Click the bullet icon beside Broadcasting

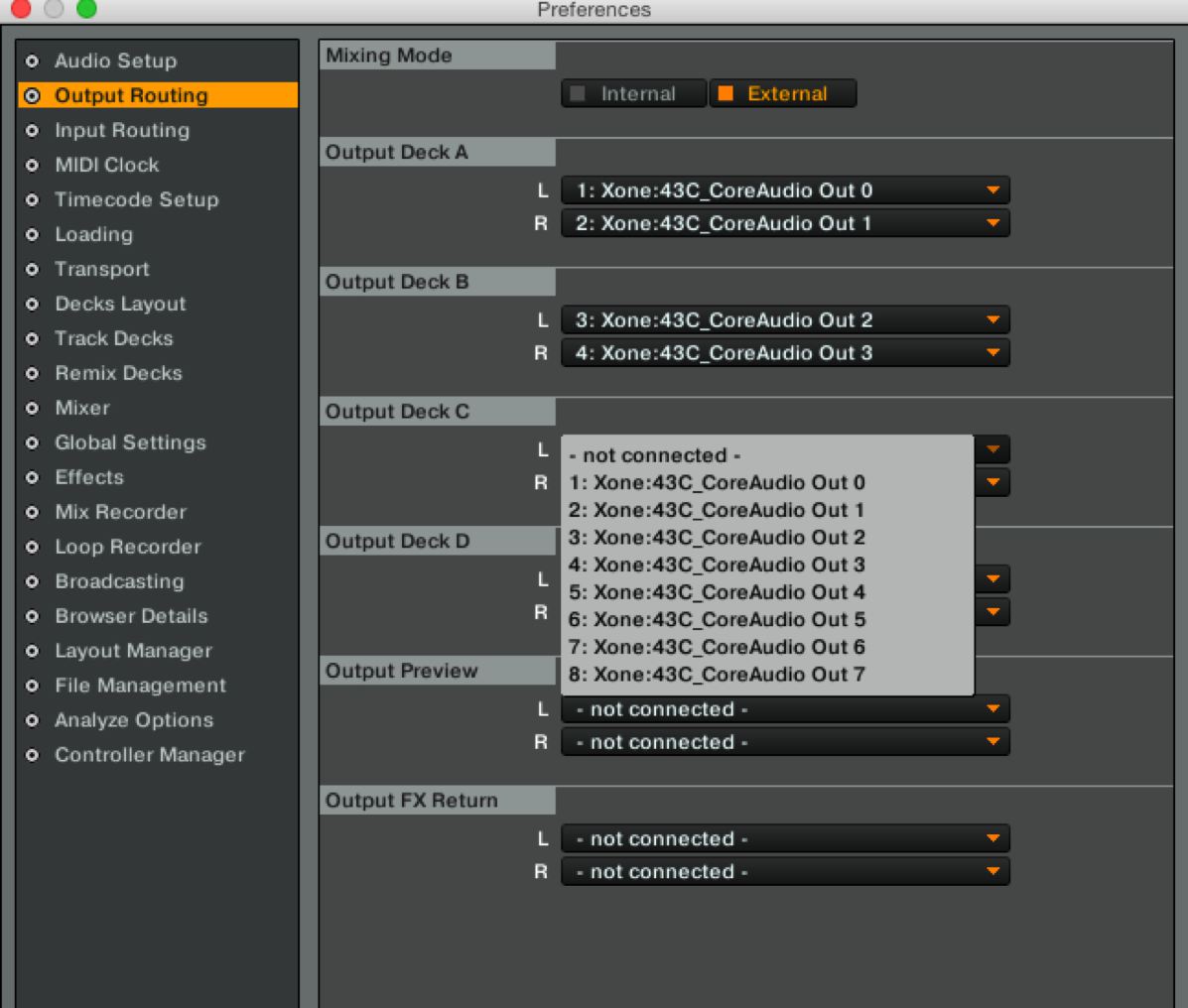click(x=32, y=582)
